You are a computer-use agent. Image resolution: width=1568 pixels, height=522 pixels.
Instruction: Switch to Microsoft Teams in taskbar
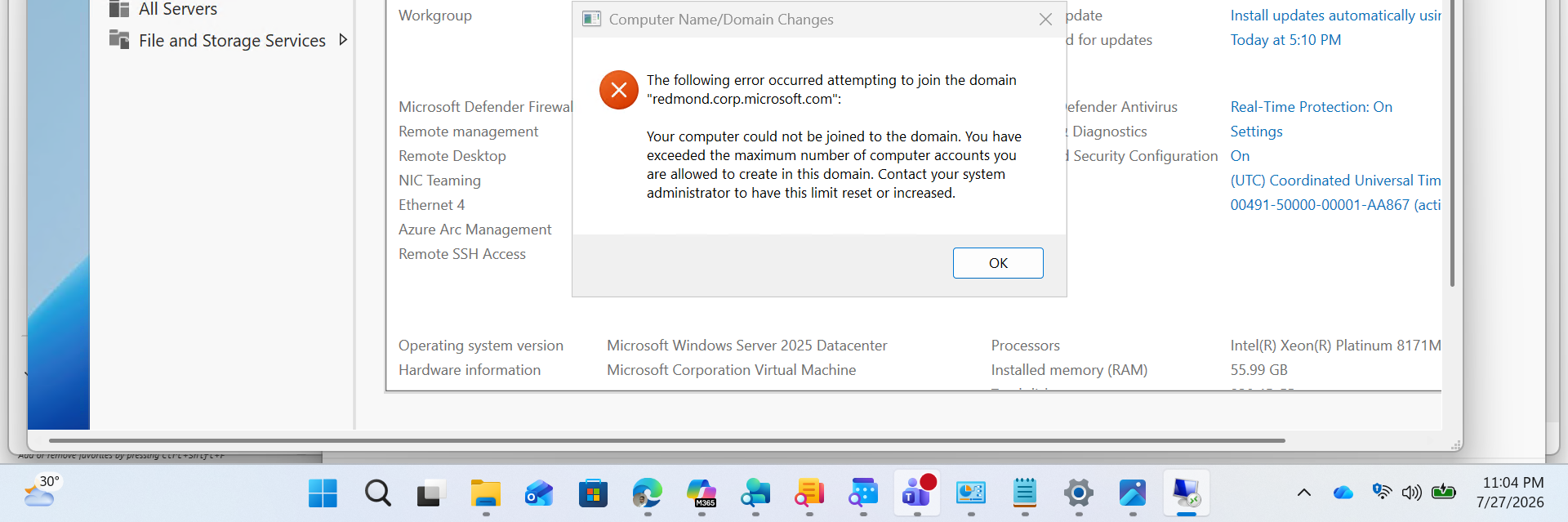point(917,493)
